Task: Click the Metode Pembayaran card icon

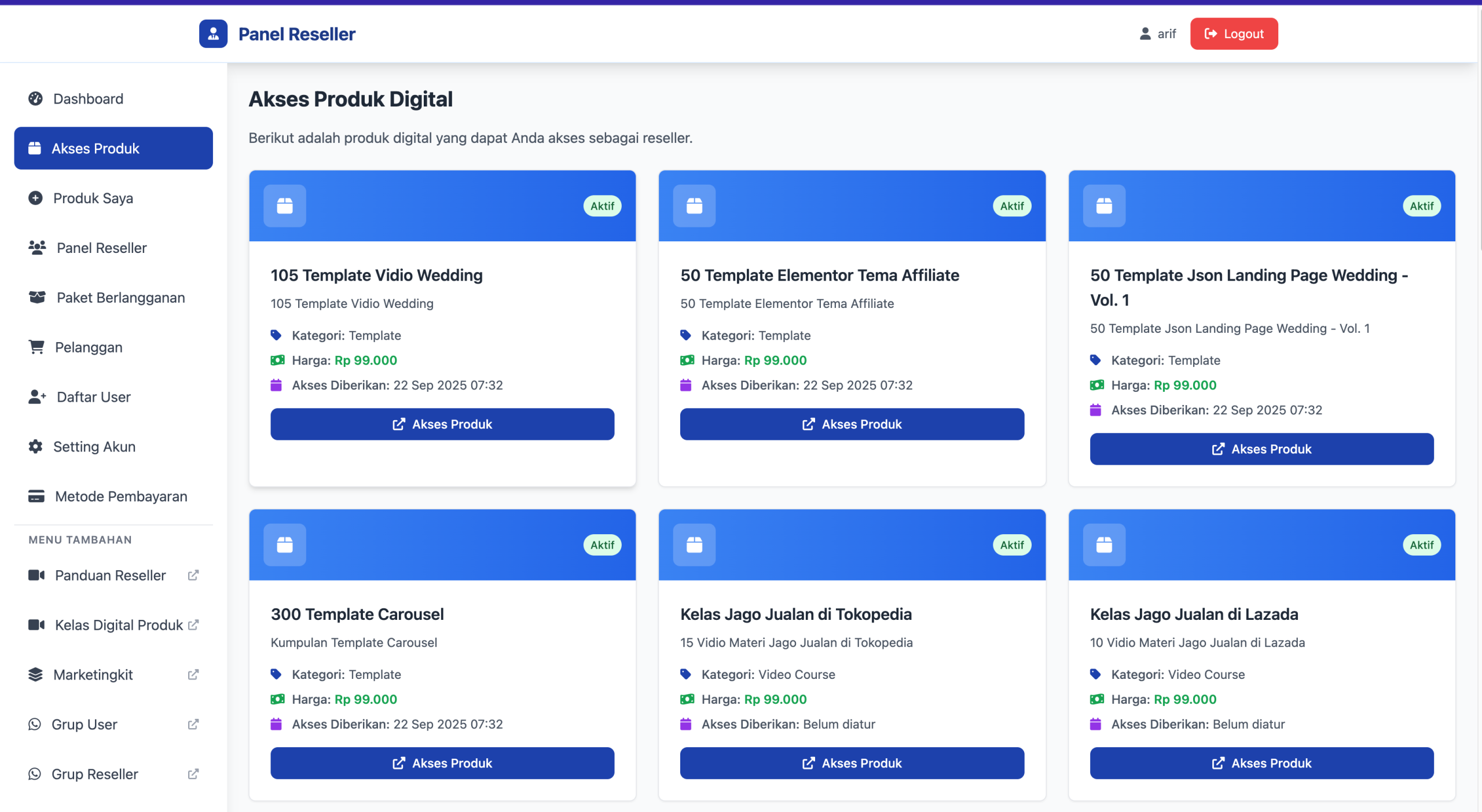Action: coord(36,497)
